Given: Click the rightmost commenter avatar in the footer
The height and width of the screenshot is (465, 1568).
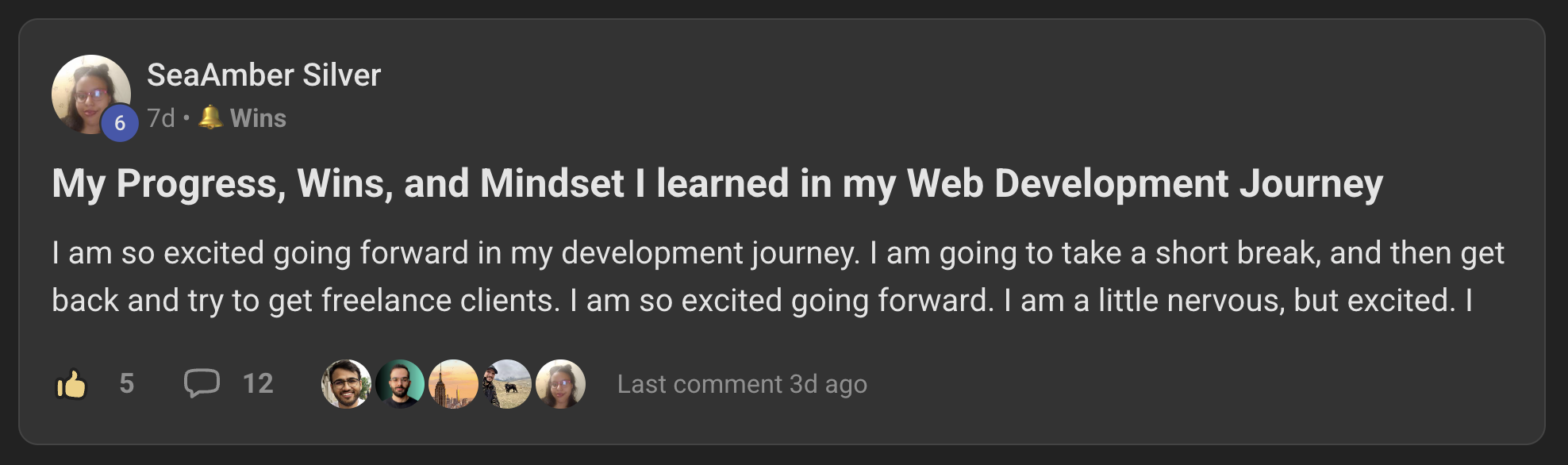Looking at the screenshot, I should click(560, 384).
